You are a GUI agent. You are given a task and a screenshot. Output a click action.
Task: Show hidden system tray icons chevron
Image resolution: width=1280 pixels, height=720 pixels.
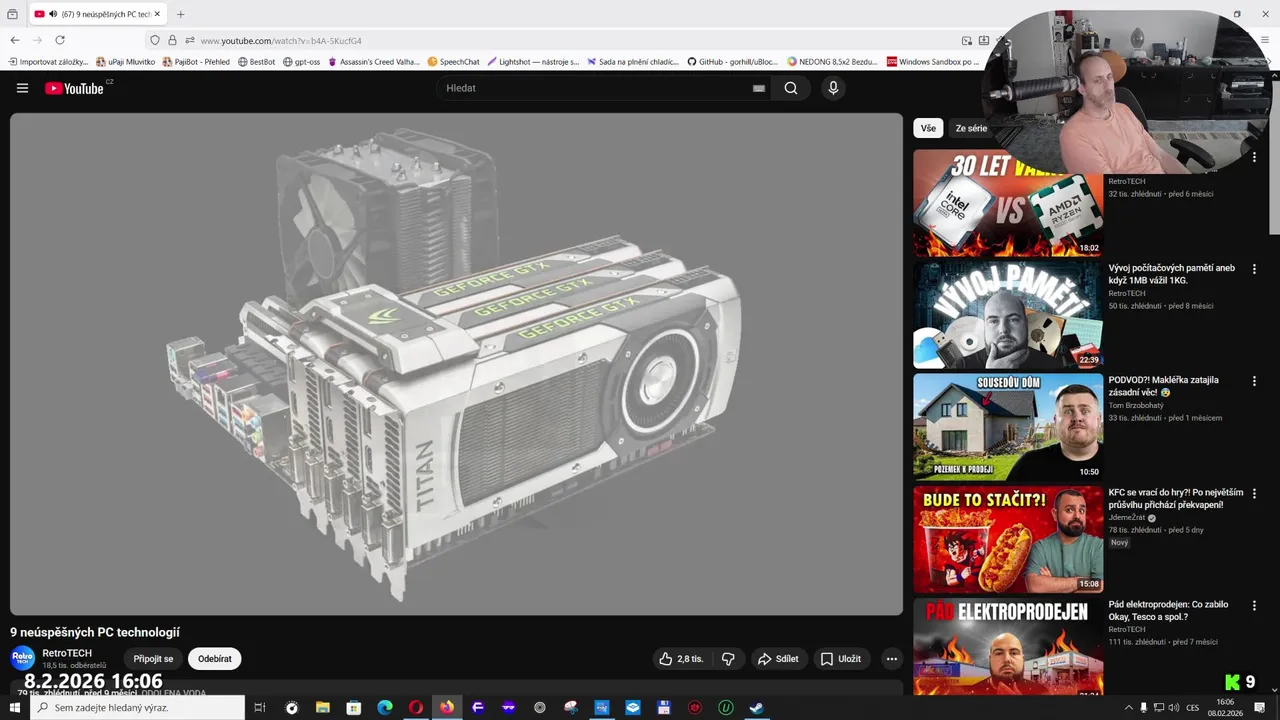click(x=1129, y=707)
